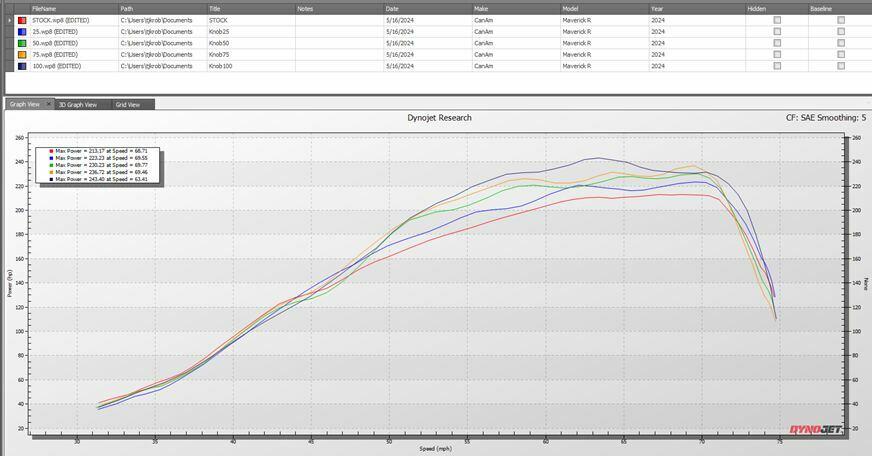Image resolution: width=872 pixels, height=456 pixels.
Task: Set the Knob50 run as Baseline
Action: coord(841,43)
